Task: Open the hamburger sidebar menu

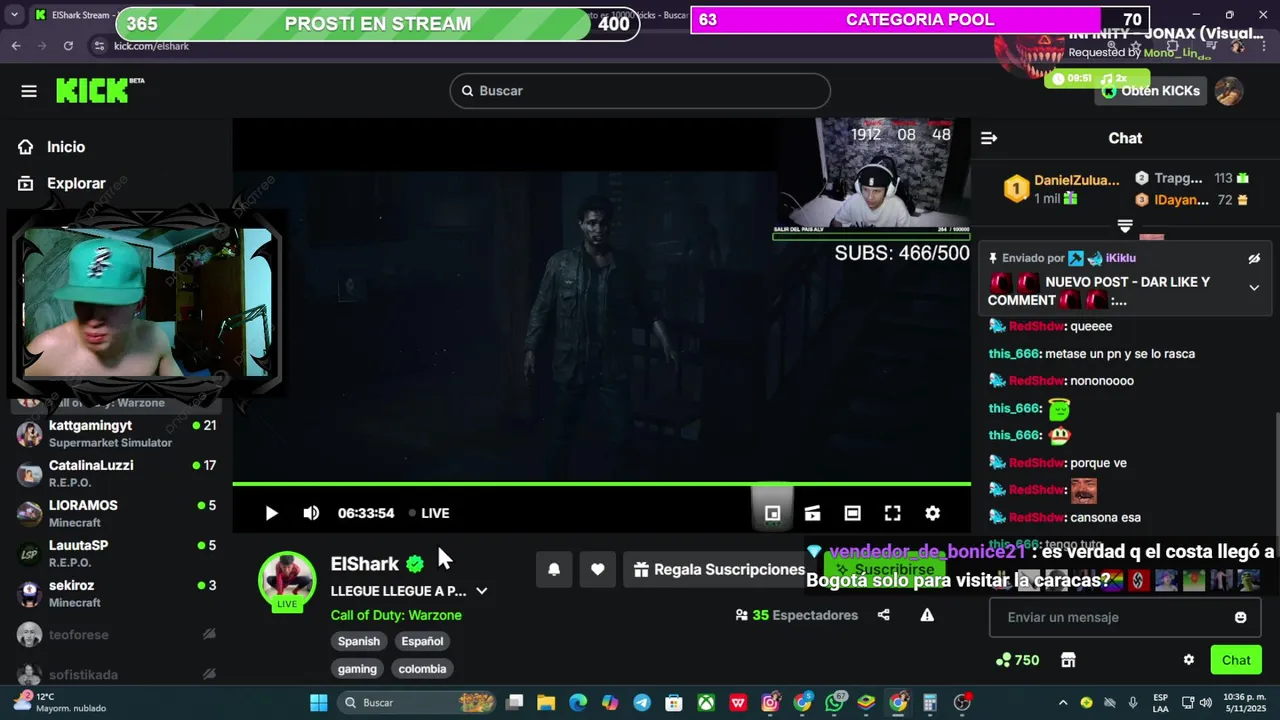Action: 29,91
